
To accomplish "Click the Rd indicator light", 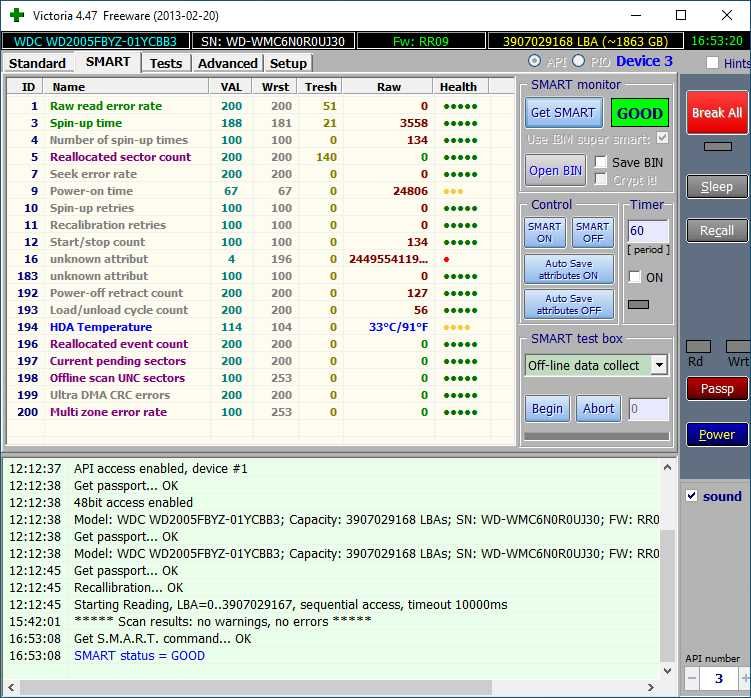I will (698, 347).
